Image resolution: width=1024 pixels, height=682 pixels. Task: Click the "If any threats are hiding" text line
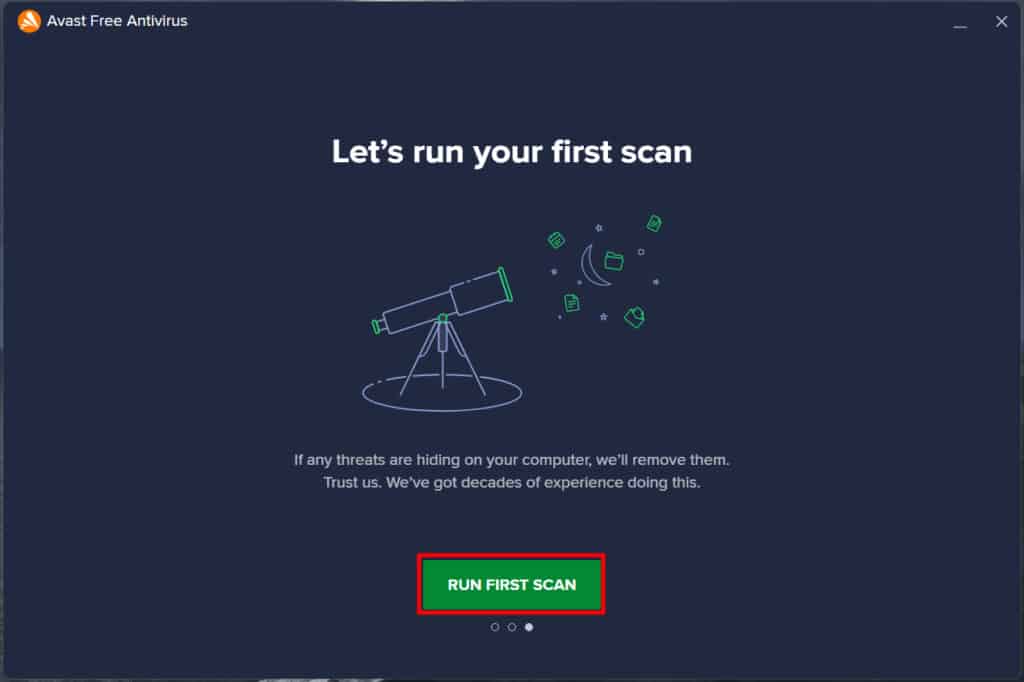point(511,460)
